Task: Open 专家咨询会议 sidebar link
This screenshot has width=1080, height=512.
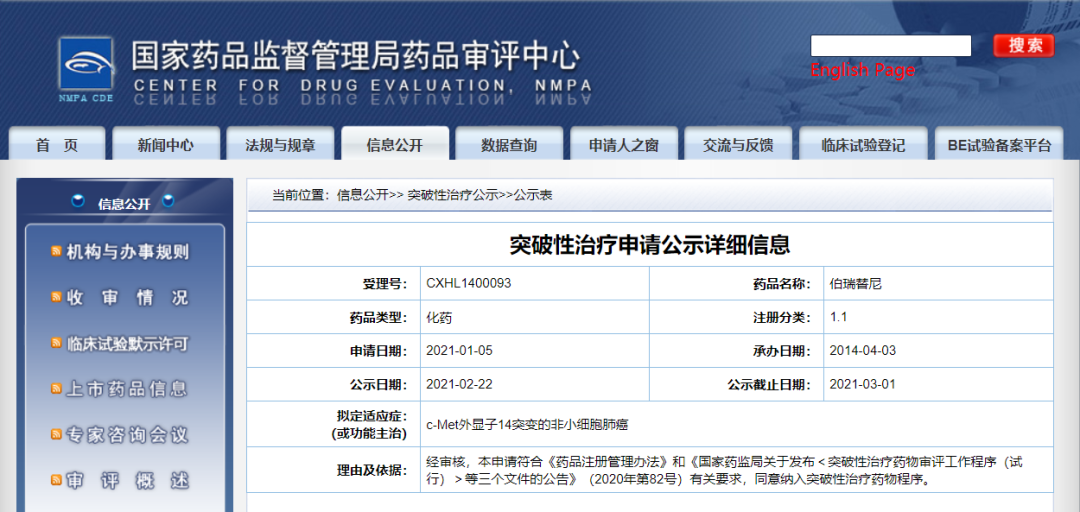Action: click(x=127, y=435)
